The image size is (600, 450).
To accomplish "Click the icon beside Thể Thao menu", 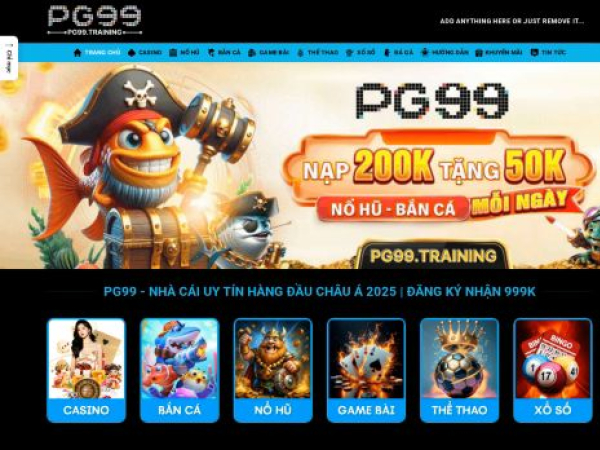I will point(300,52).
